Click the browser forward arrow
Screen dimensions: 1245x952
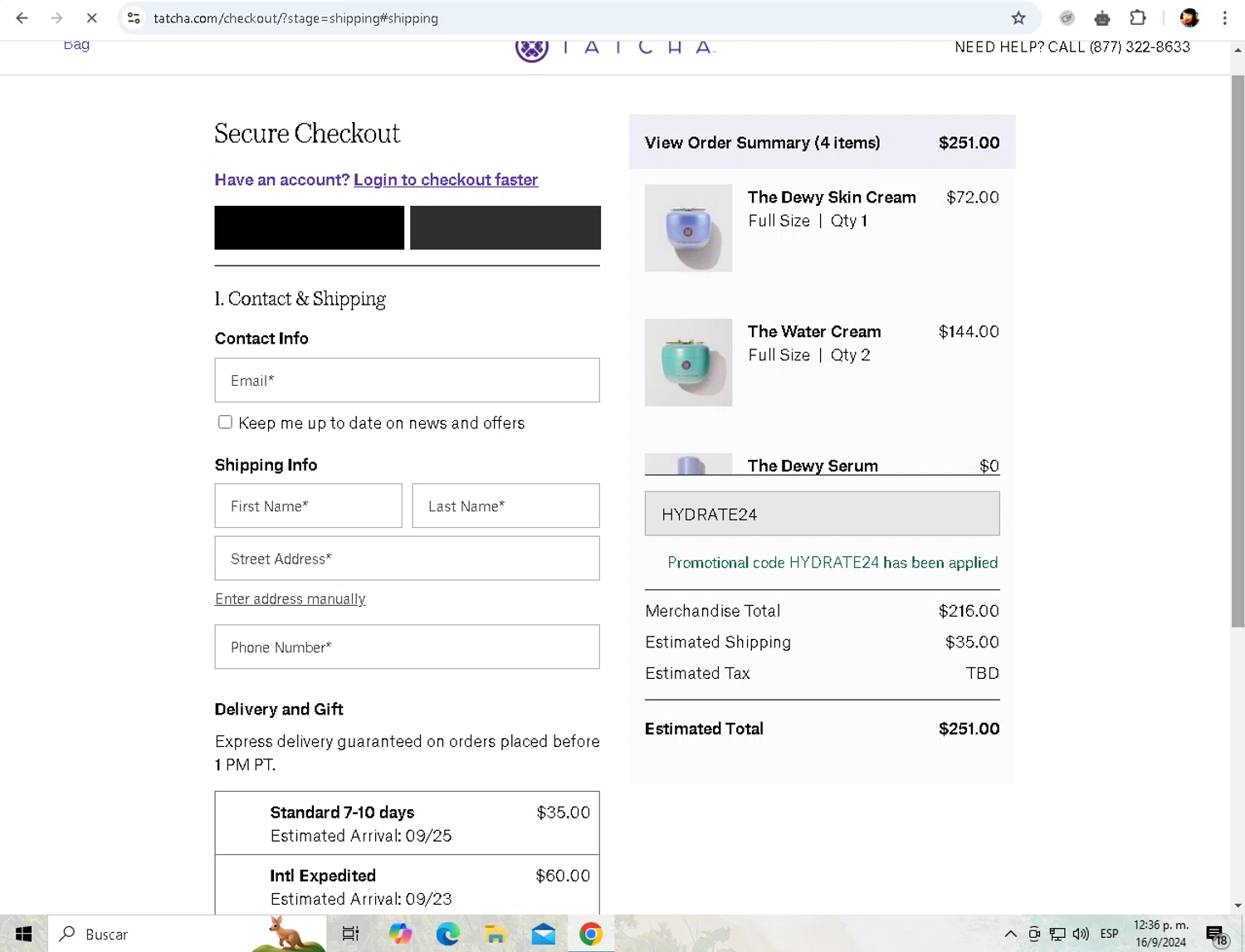tap(56, 17)
